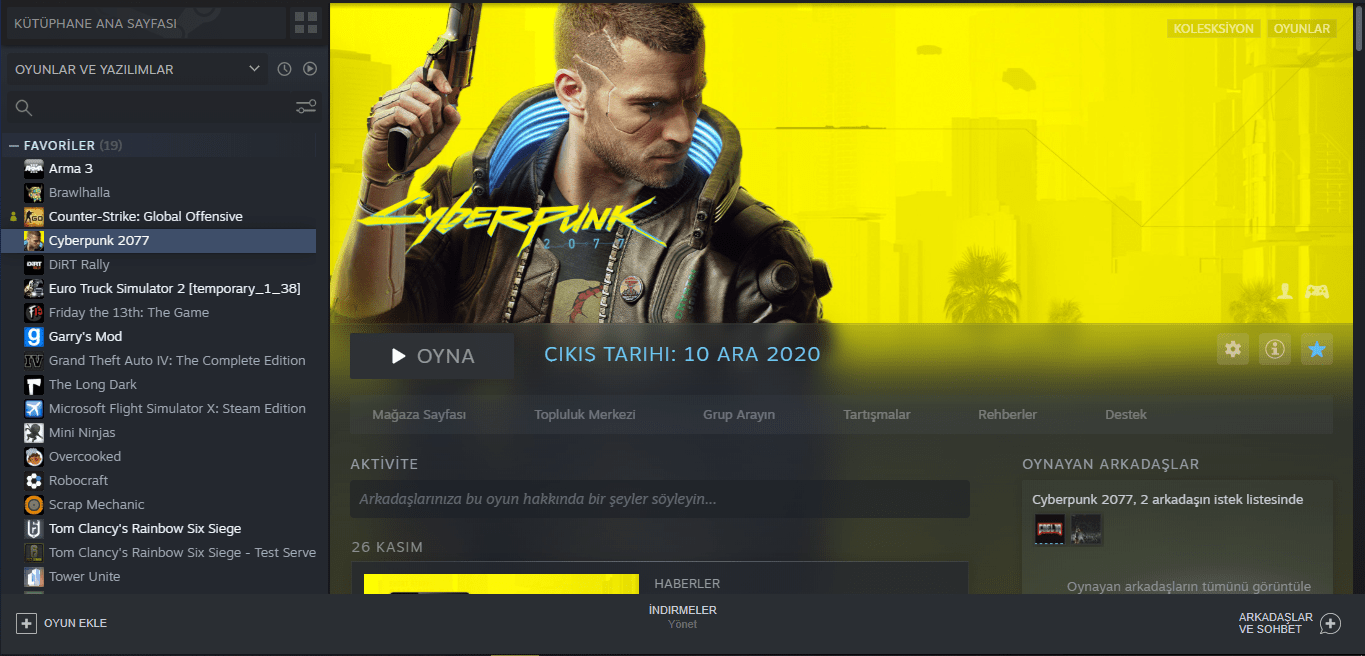Collapse the Favoriler category

coord(14,146)
